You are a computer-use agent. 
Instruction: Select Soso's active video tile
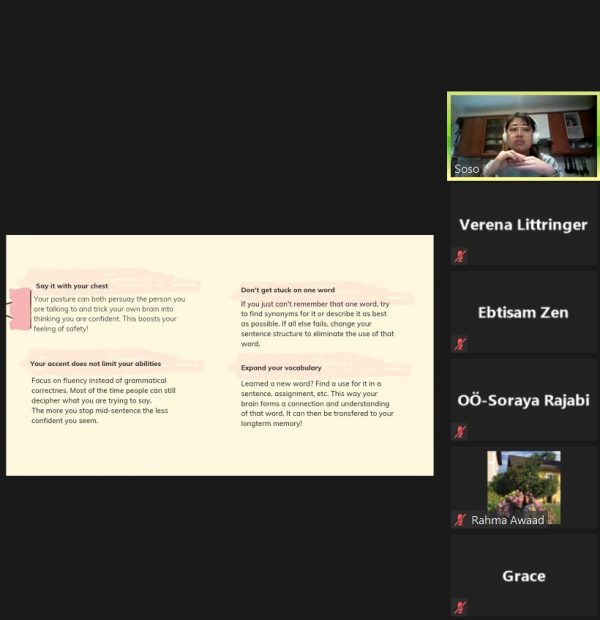coord(523,136)
